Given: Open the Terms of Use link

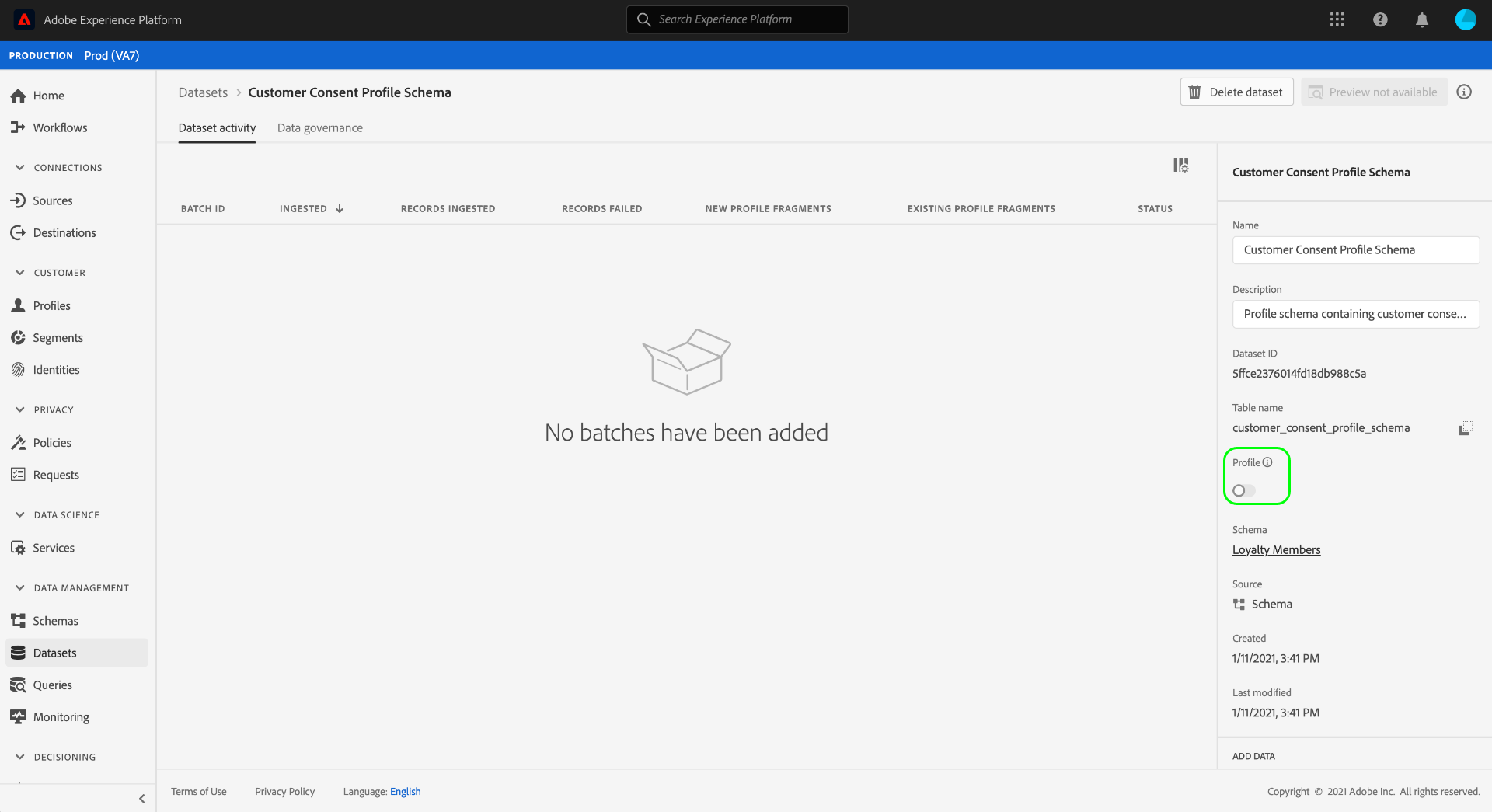Looking at the screenshot, I should (x=199, y=792).
